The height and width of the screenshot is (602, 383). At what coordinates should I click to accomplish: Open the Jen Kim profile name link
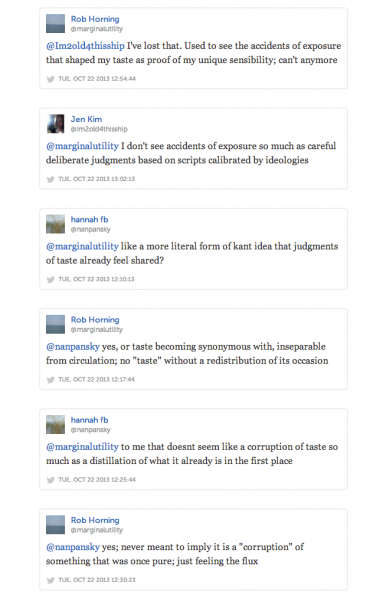point(86,119)
